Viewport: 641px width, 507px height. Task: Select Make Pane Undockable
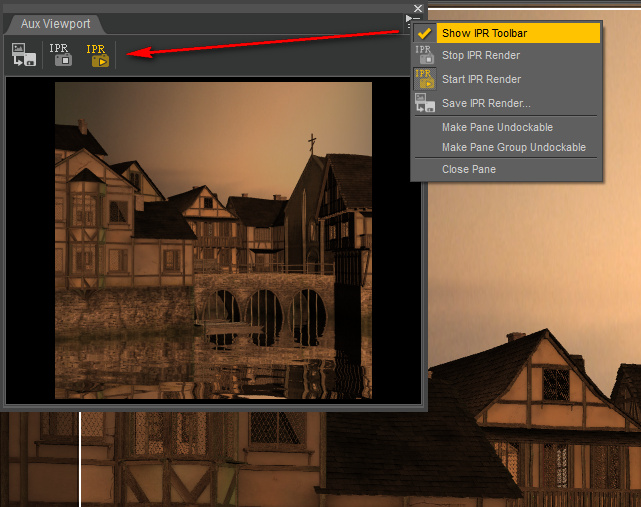497,127
